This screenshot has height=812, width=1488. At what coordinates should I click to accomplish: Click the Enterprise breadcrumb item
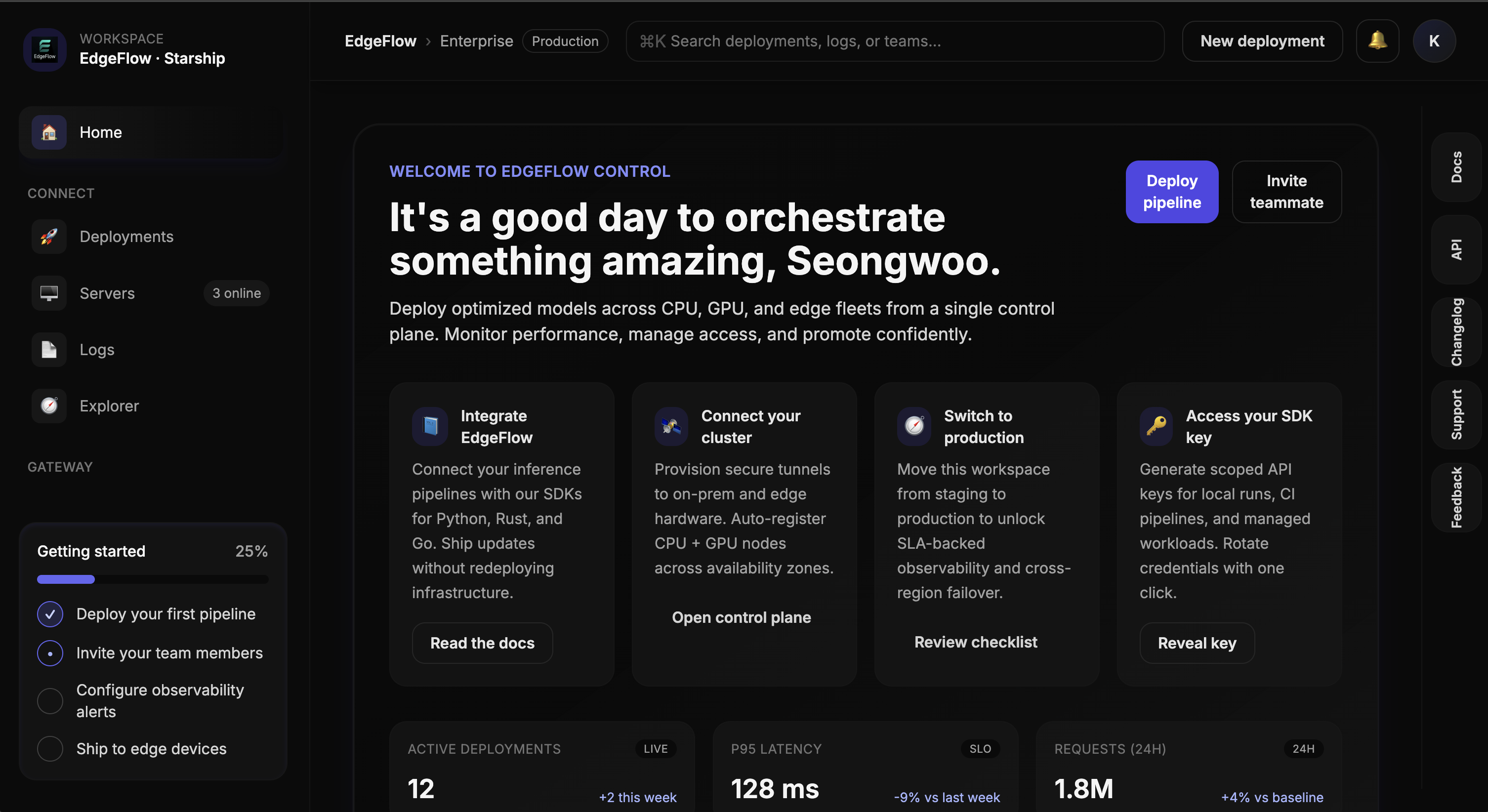pyautogui.click(x=476, y=41)
